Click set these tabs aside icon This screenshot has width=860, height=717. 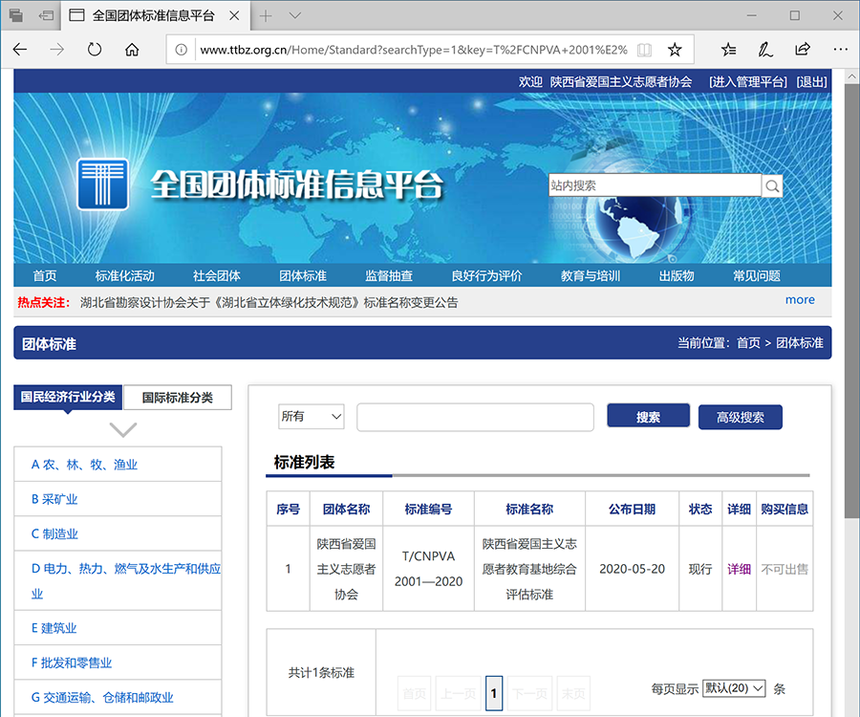pos(46,16)
